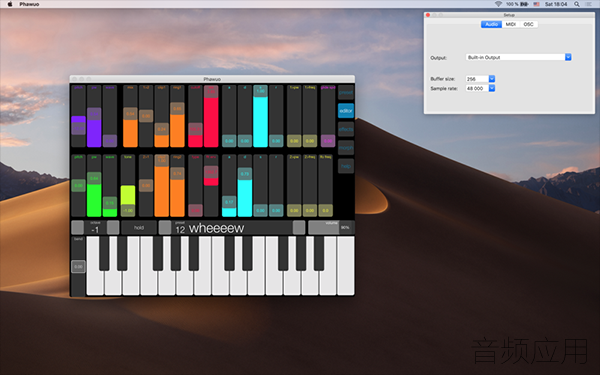Toggle the hold button
Image resolution: width=600 pixels, height=375 pixels.
(x=139, y=227)
